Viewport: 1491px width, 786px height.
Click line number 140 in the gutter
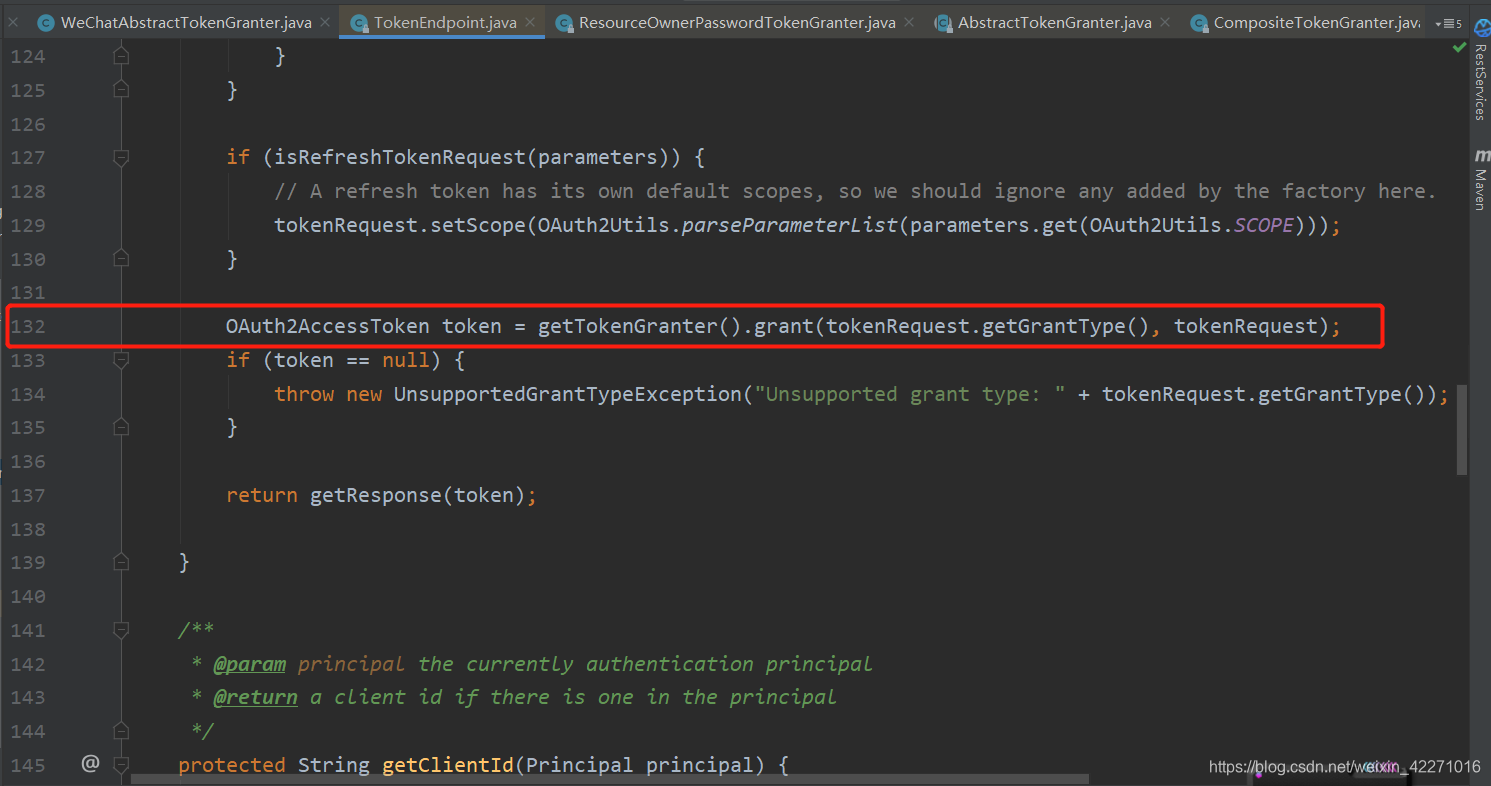tap(28, 596)
